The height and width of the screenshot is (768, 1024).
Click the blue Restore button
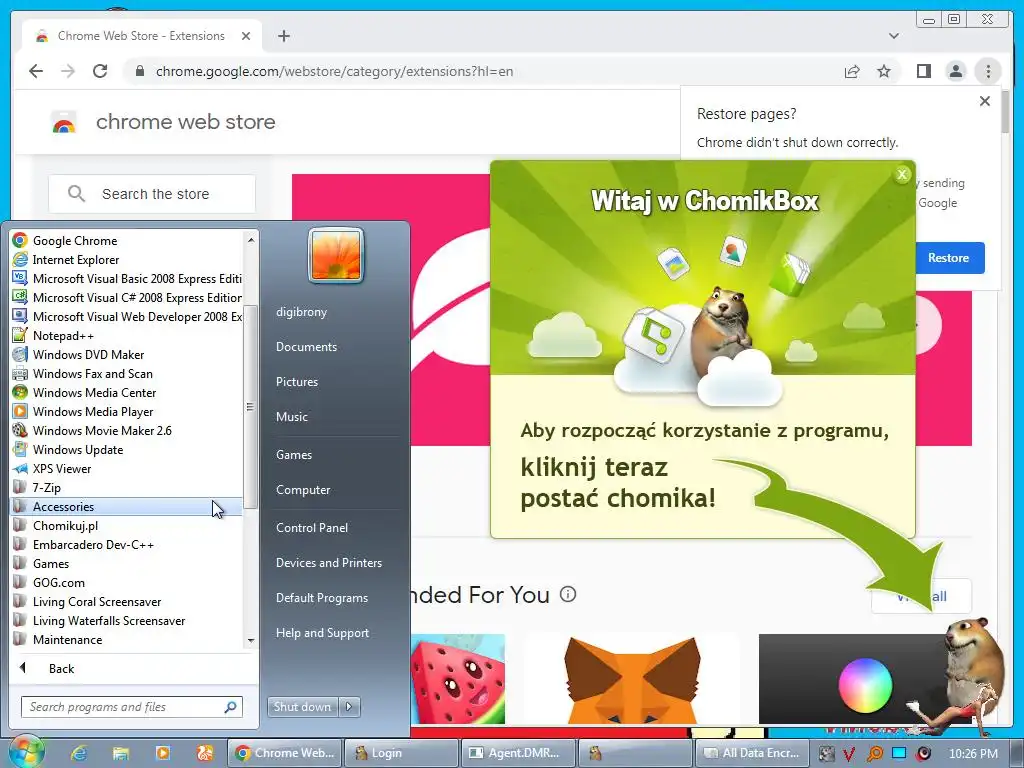tap(949, 258)
